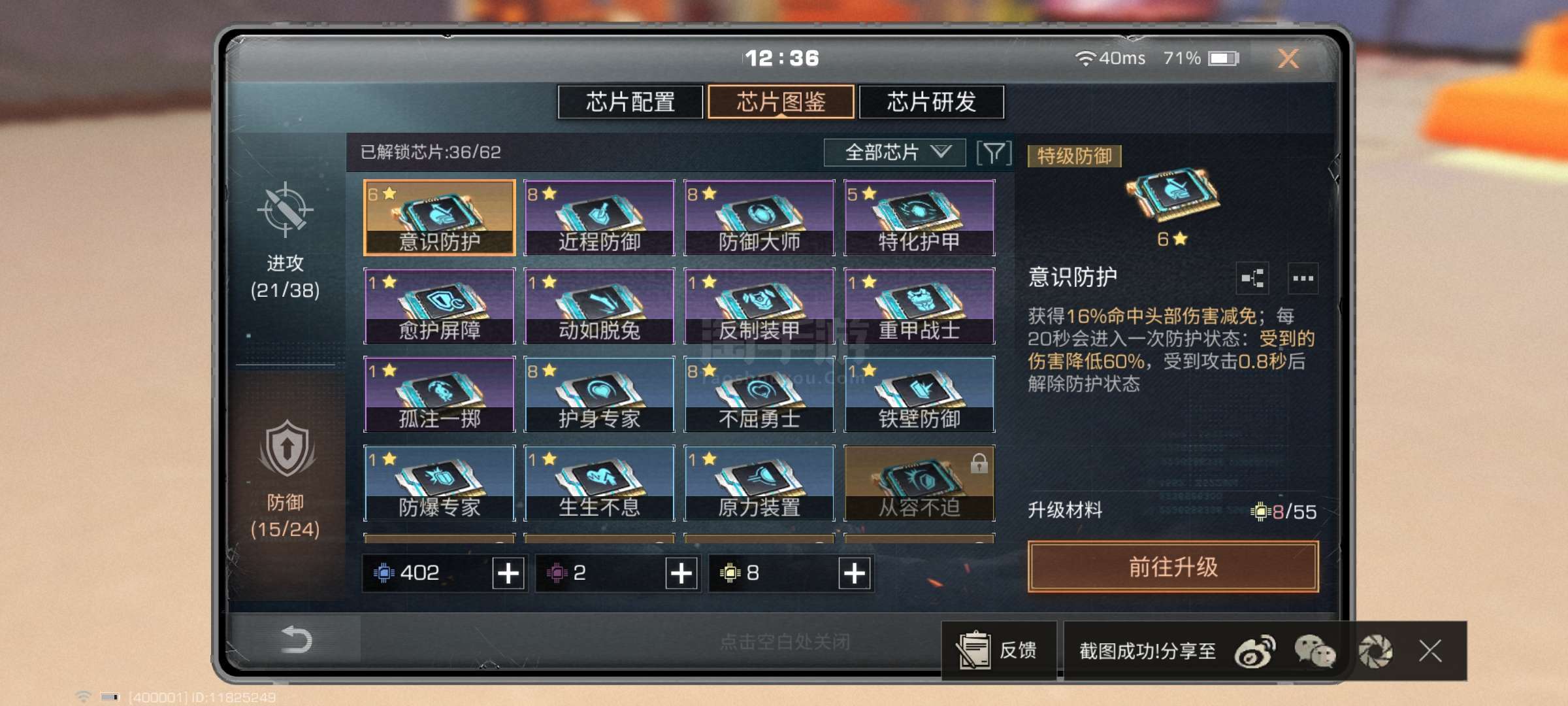Open the funnel filter icon
Image resolution: width=1568 pixels, height=706 pixels.
(994, 153)
